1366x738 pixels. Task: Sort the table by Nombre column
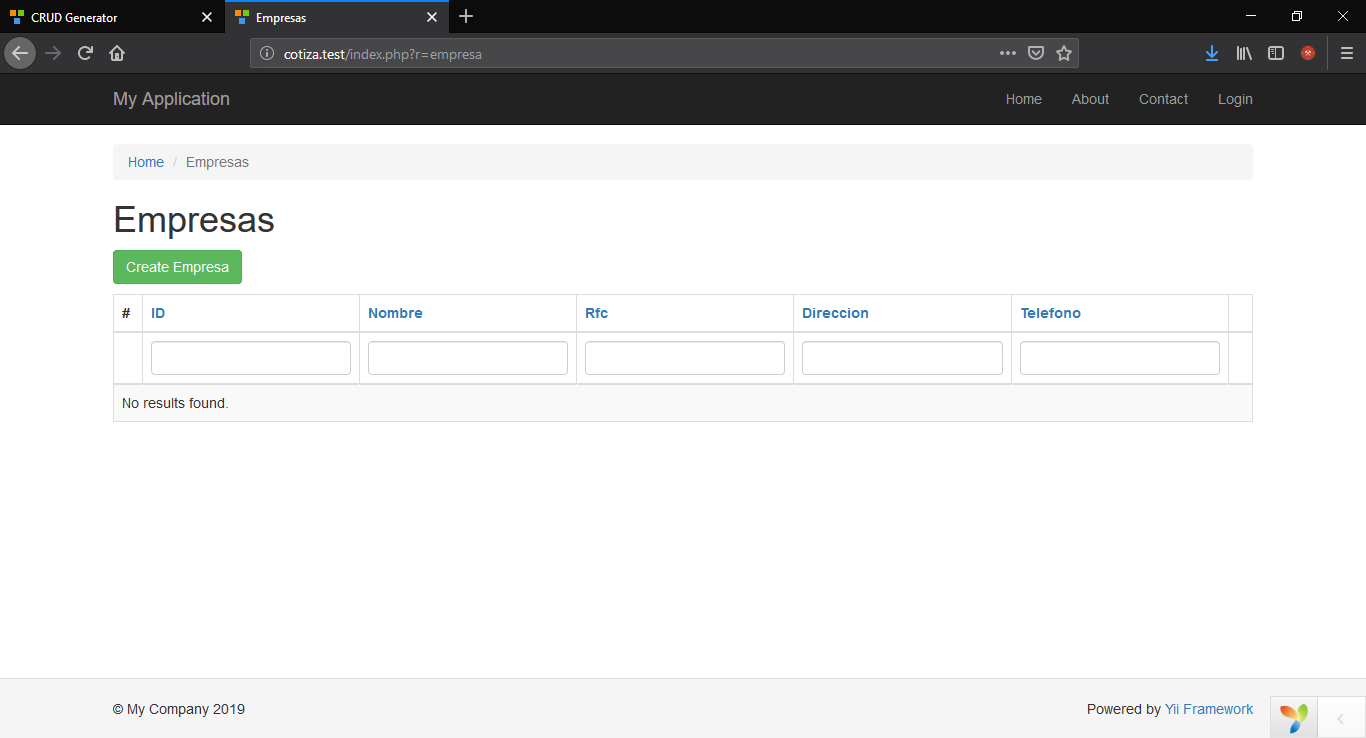395,313
